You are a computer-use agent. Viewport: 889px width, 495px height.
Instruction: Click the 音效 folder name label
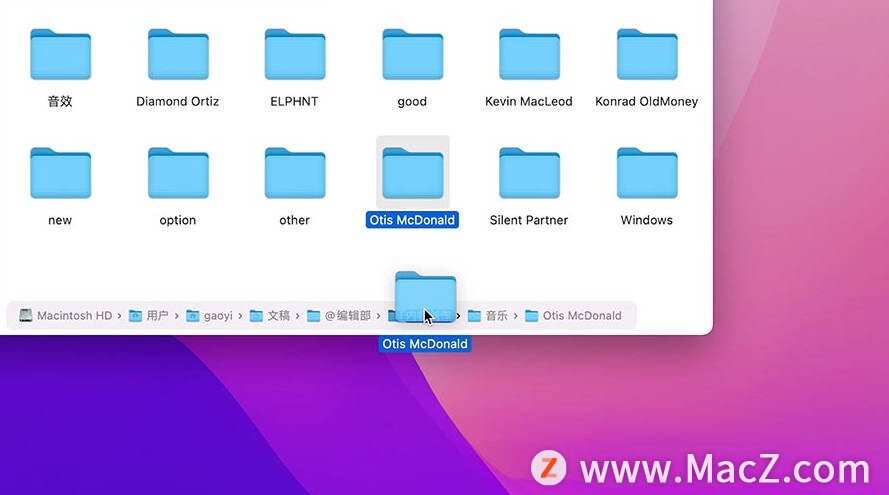pyautogui.click(x=60, y=101)
